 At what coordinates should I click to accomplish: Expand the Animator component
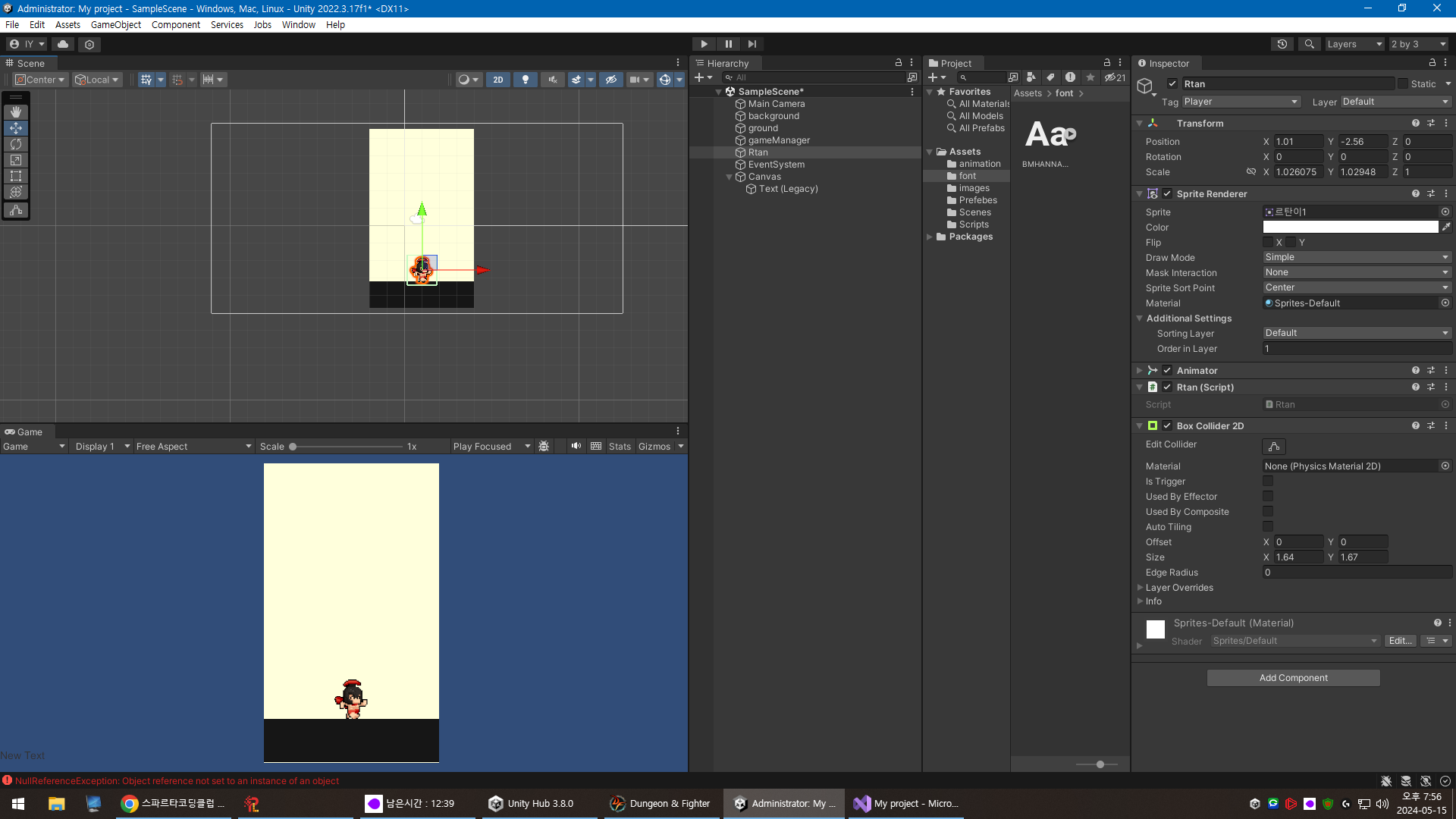(x=1139, y=370)
